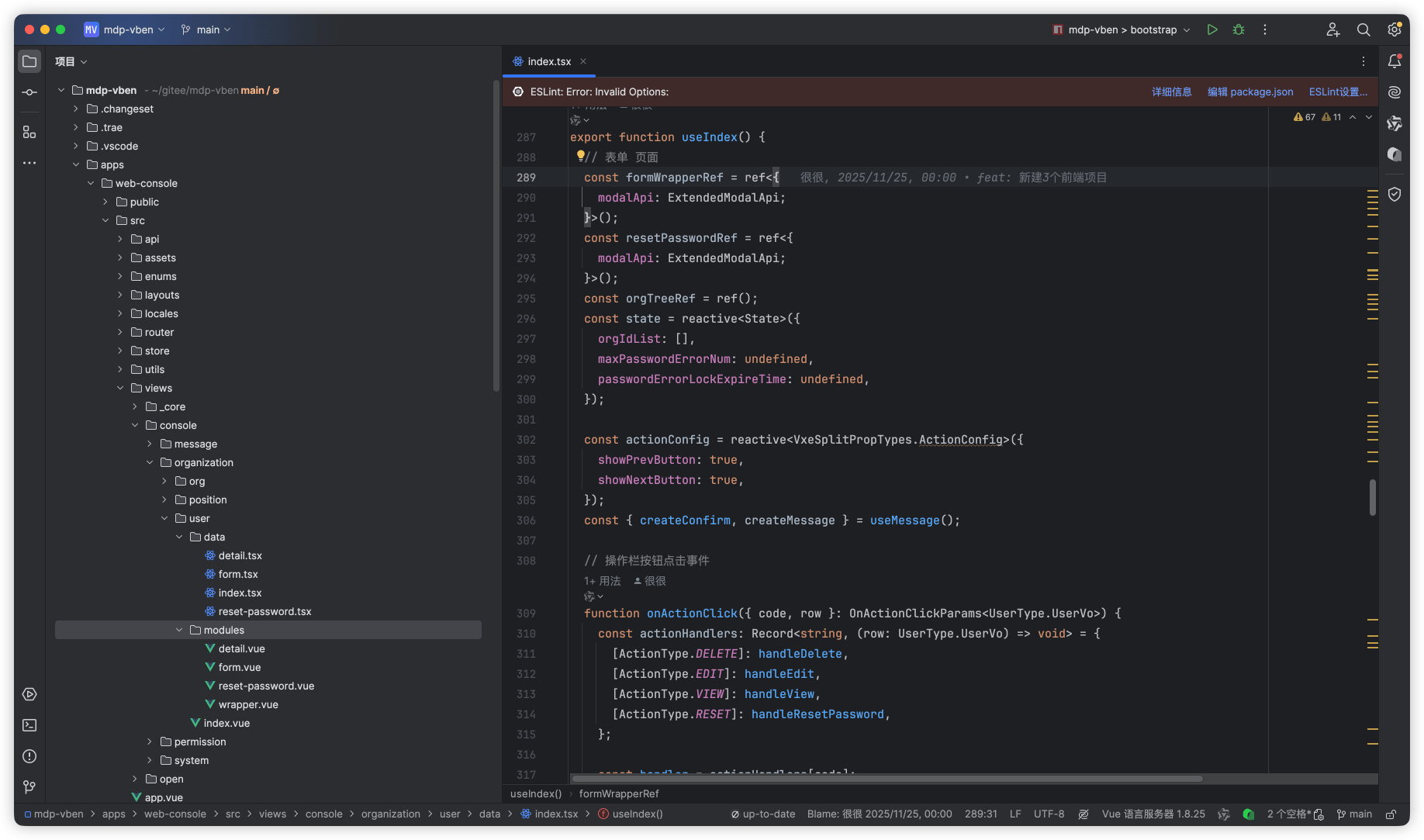Open the Notifications bell icon

[1395, 61]
